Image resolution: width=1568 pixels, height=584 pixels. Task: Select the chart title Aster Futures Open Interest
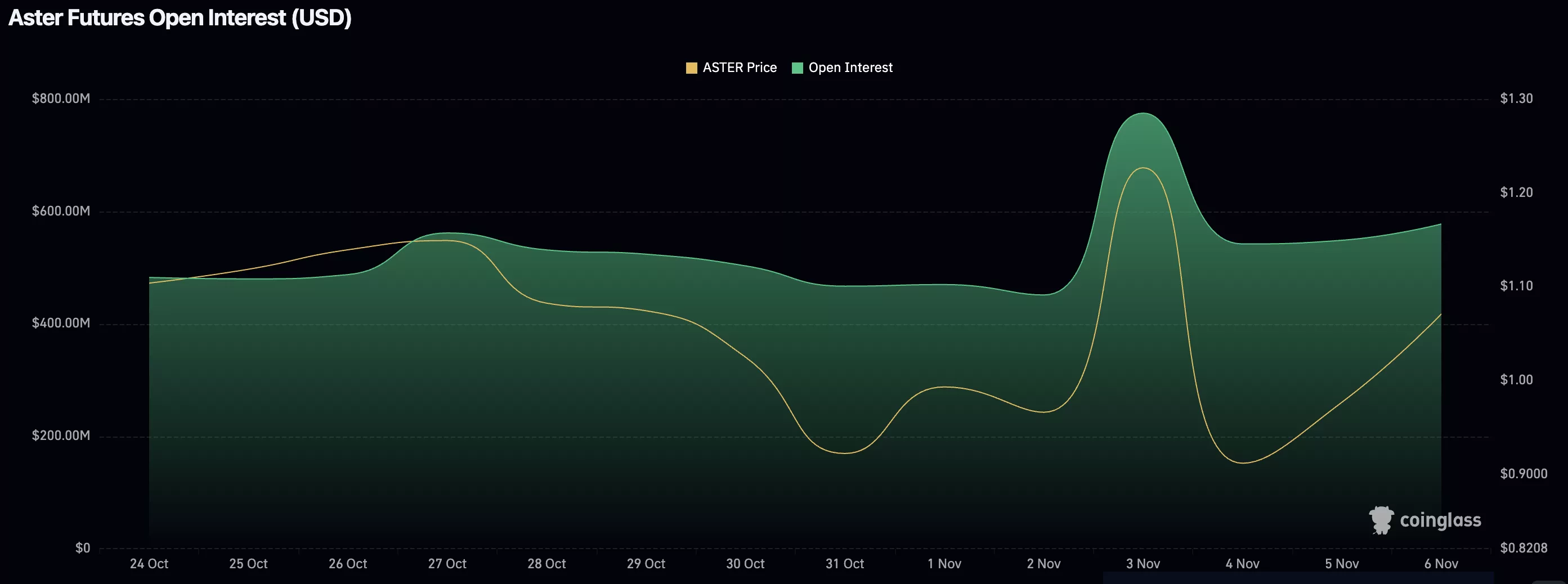point(180,18)
